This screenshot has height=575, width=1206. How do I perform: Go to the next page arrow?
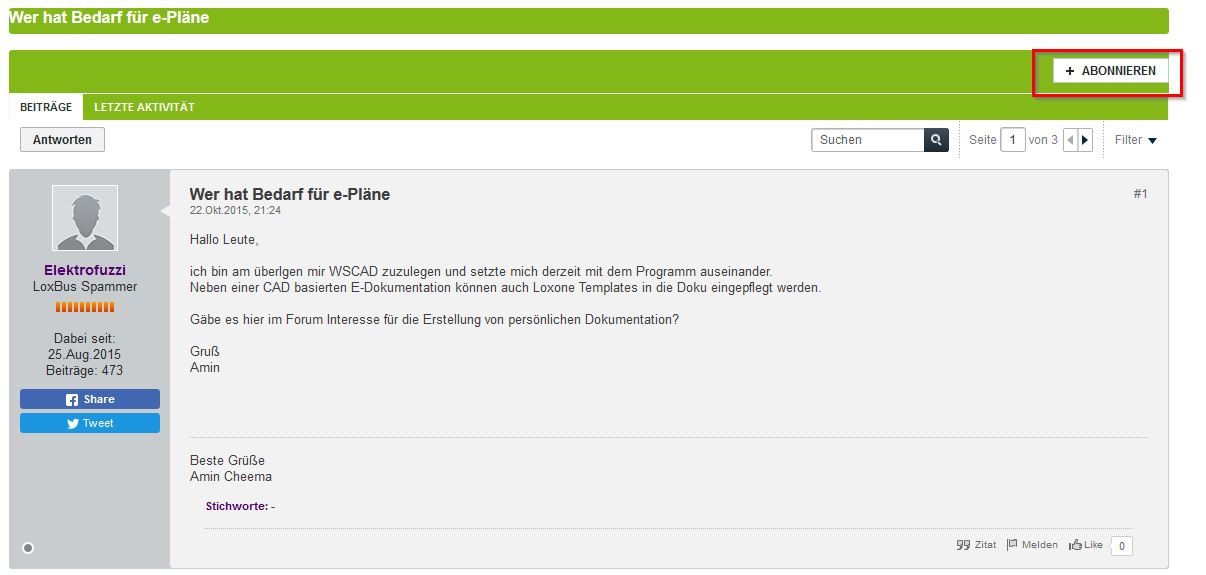[x=1085, y=140]
